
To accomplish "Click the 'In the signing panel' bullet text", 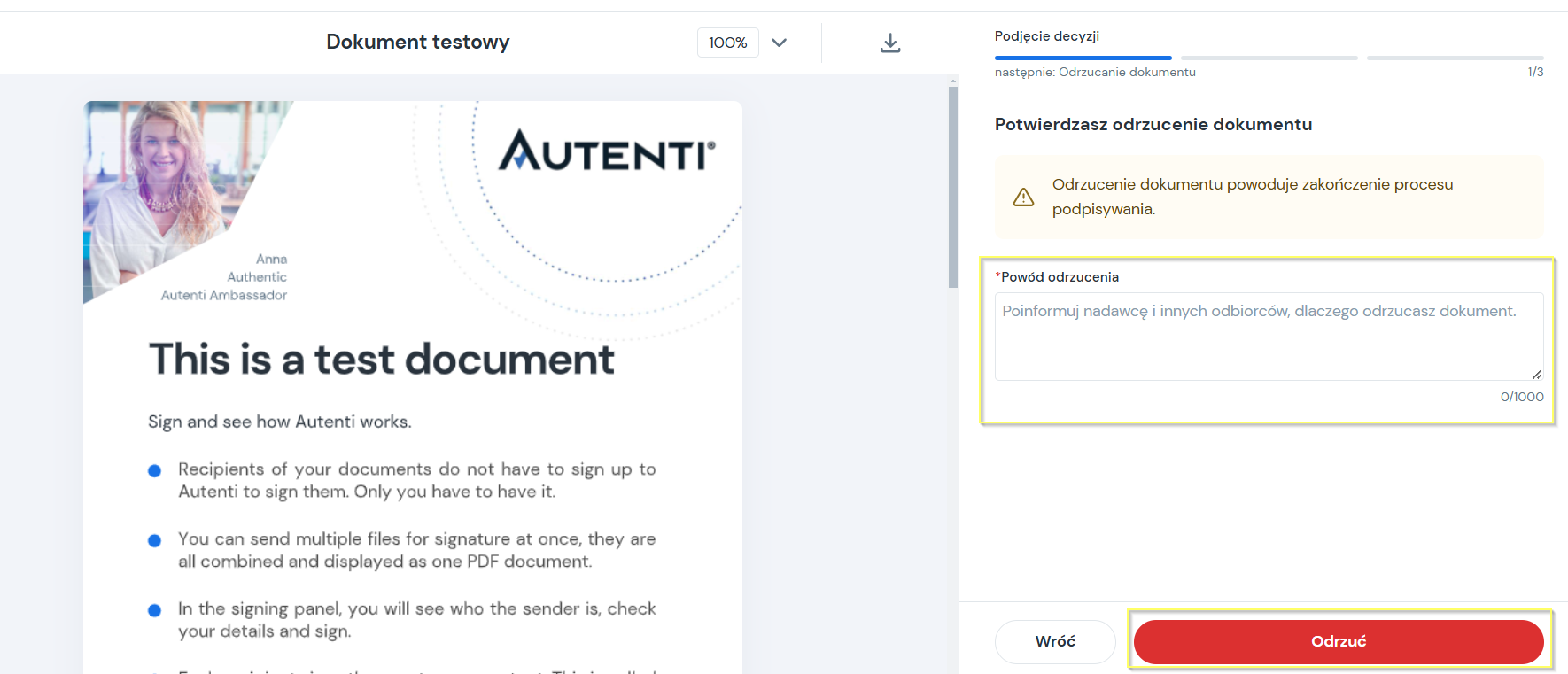I will point(417,620).
